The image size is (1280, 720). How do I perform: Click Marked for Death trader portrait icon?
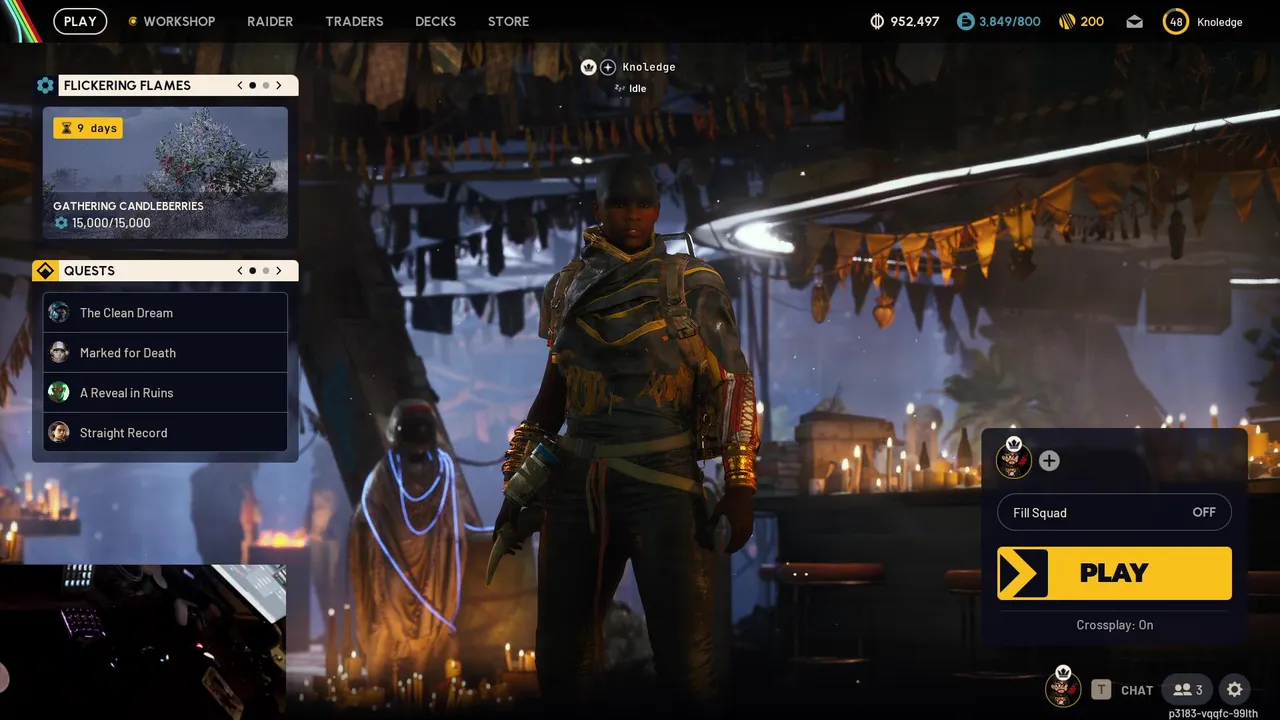coord(59,352)
